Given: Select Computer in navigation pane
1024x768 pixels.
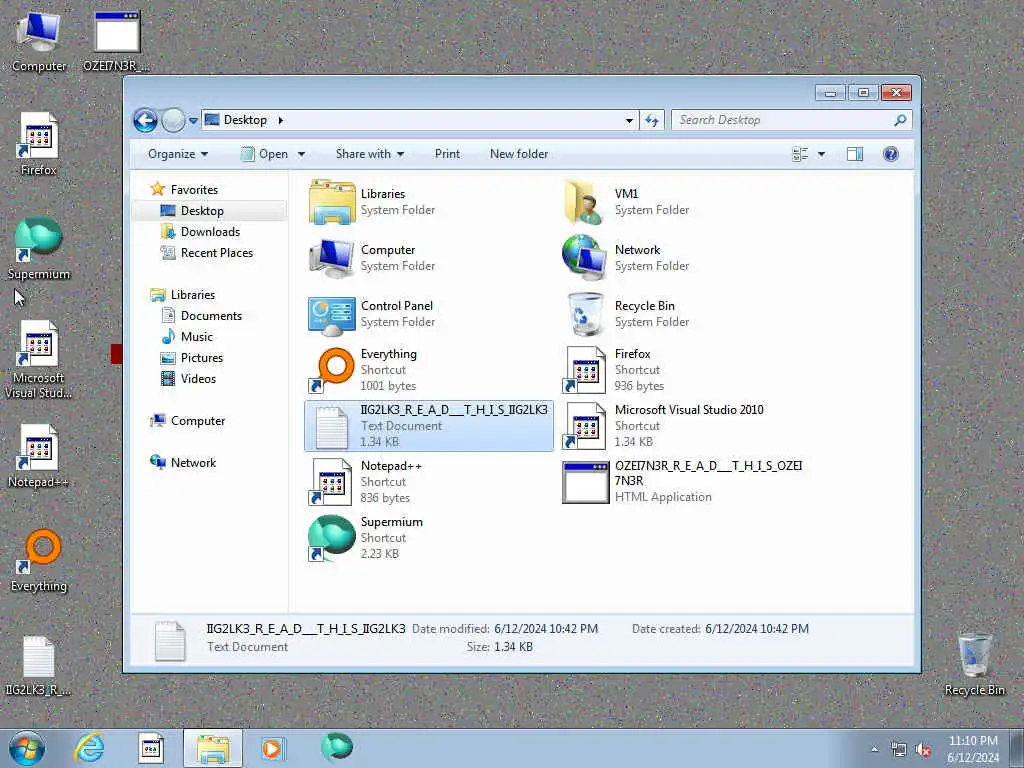Looking at the screenshot, I should point(198,421).
